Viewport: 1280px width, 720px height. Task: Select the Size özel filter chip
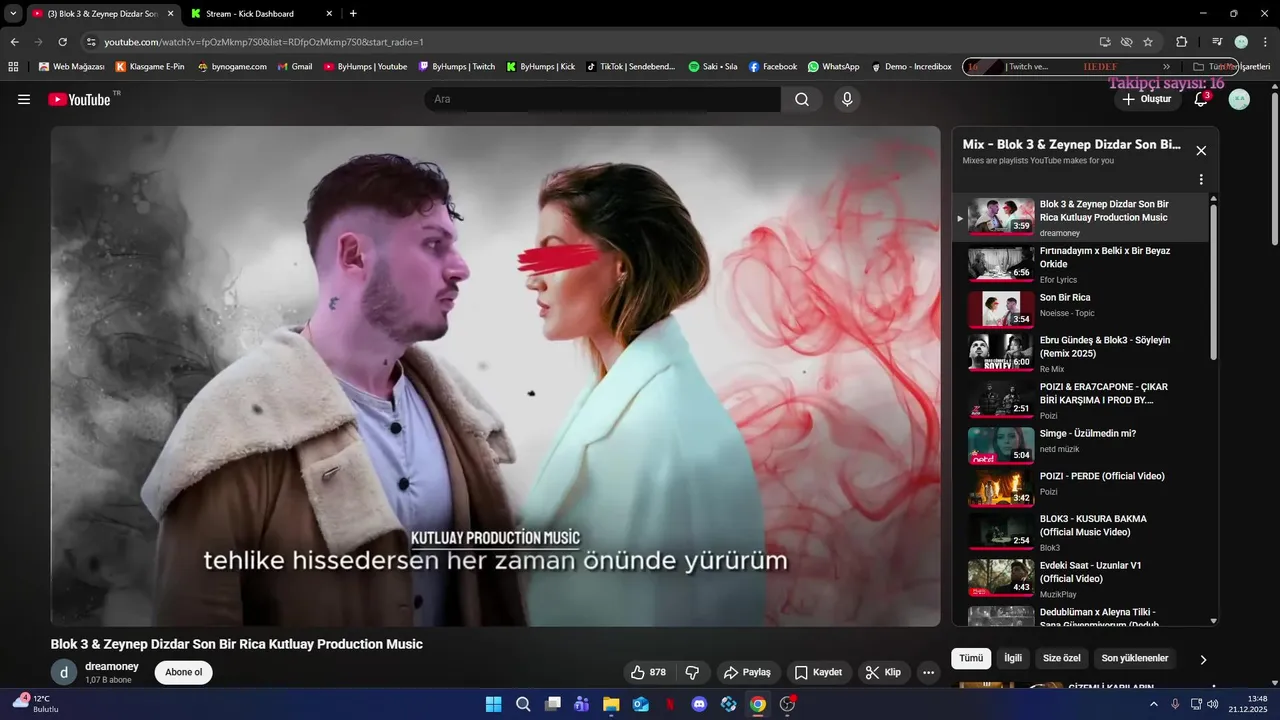coord(1062,658)
